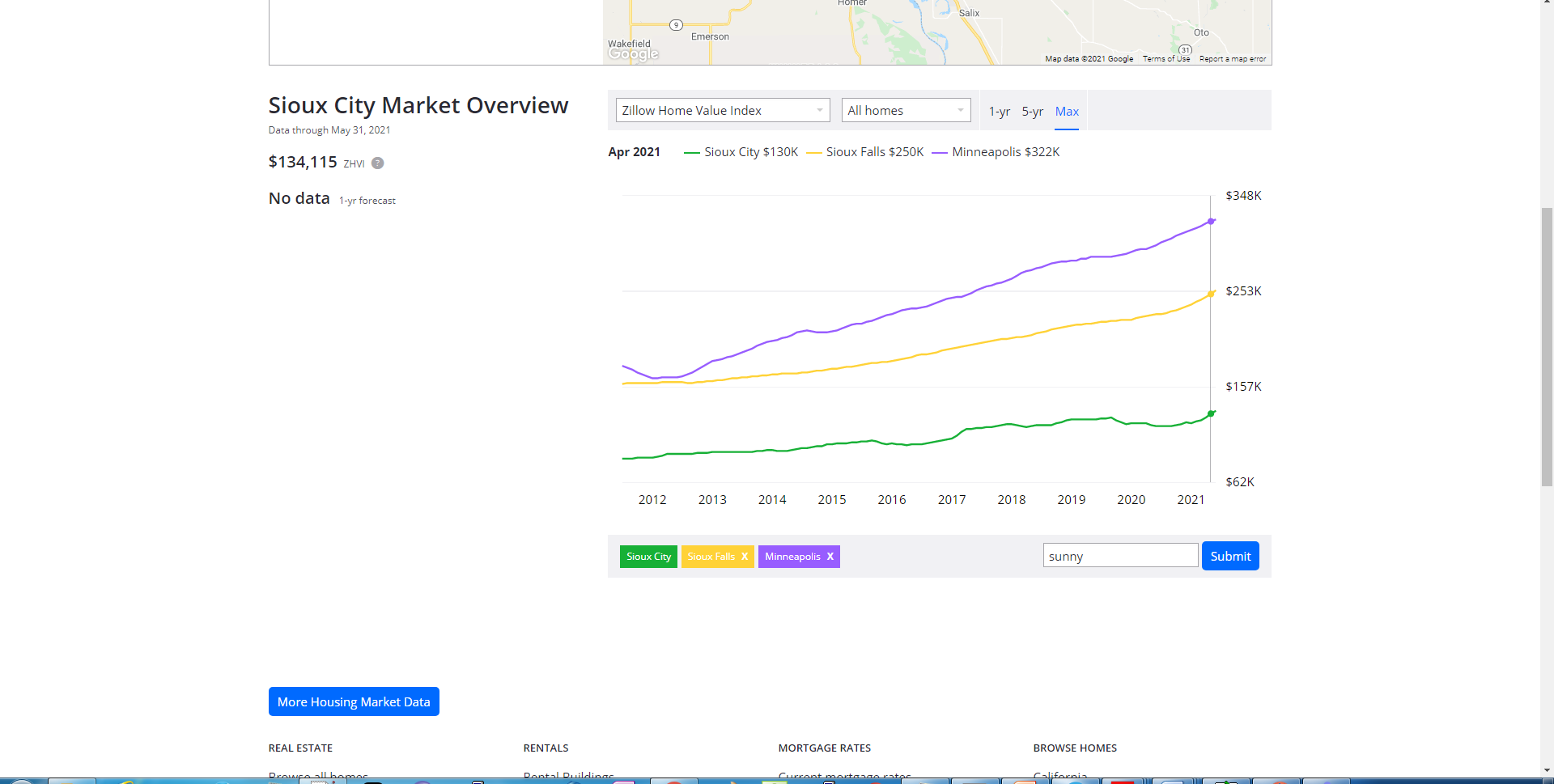Screen dimensions: 1554x784
Task: Click the Salix label on map
Action: (x=969, y=13)
